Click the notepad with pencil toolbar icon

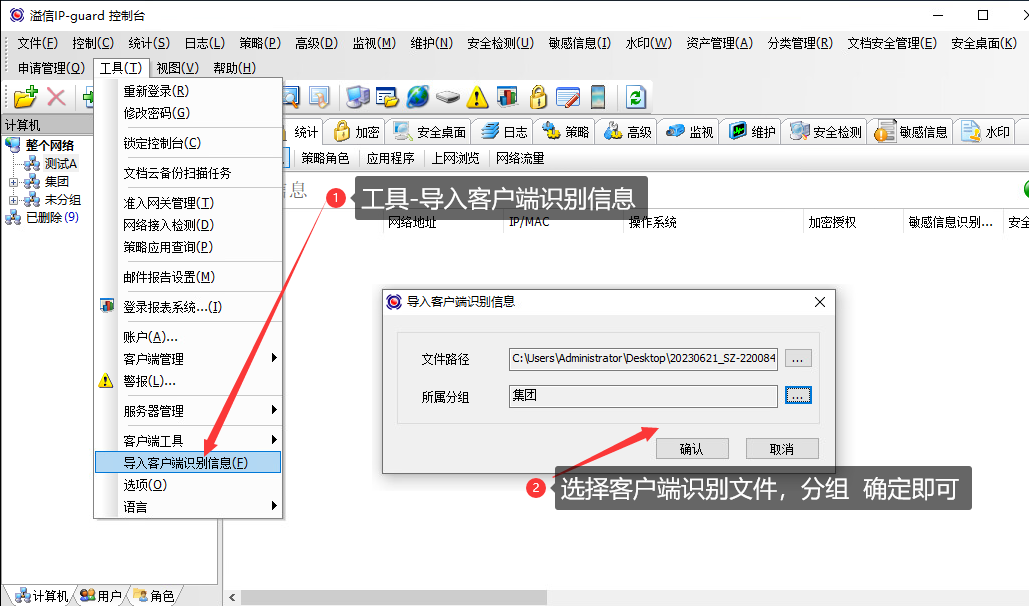tap(568, 97)
